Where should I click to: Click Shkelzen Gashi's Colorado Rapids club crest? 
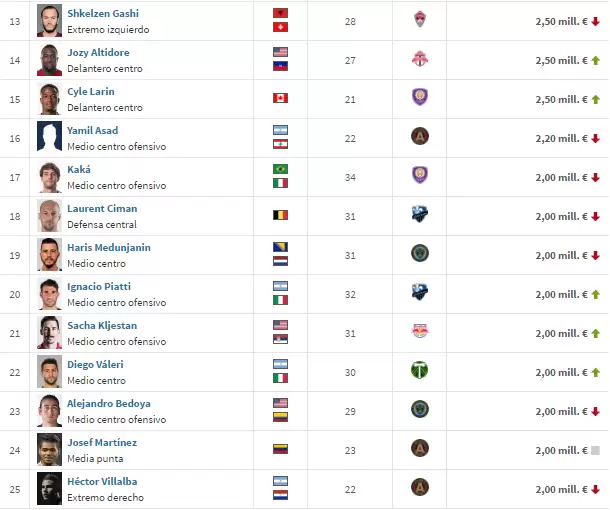(x=420, y=20)
